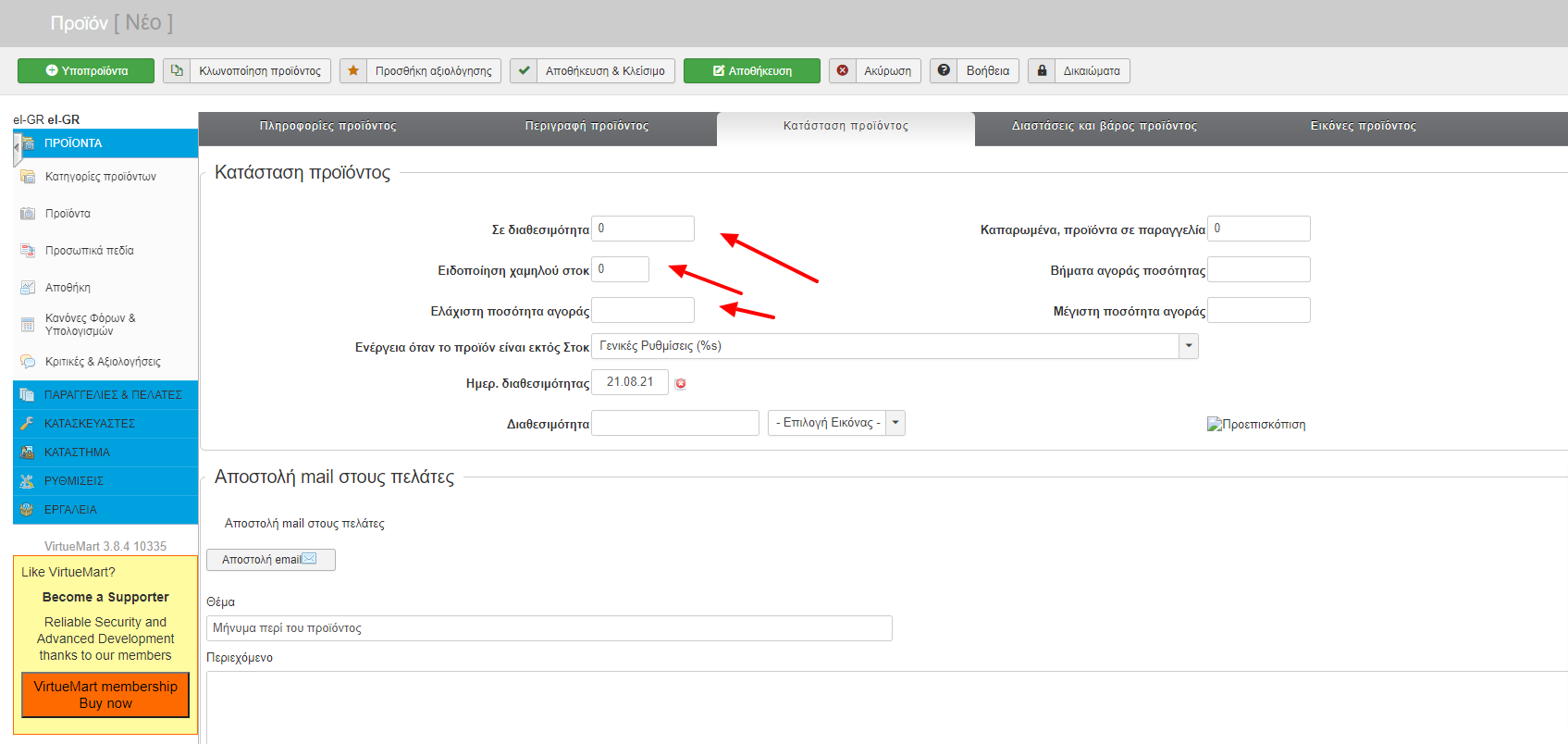Click Αποθήκευση & Κλείσιμο button
Screen dimensions: 1568x744
tap(592, 71)
